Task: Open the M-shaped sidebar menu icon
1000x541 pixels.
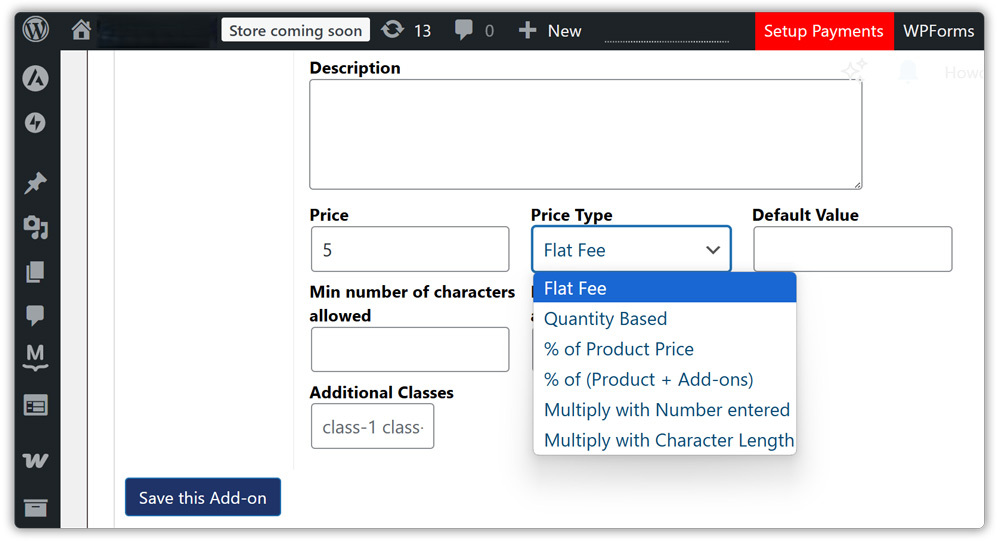Action: coord(35,357)
